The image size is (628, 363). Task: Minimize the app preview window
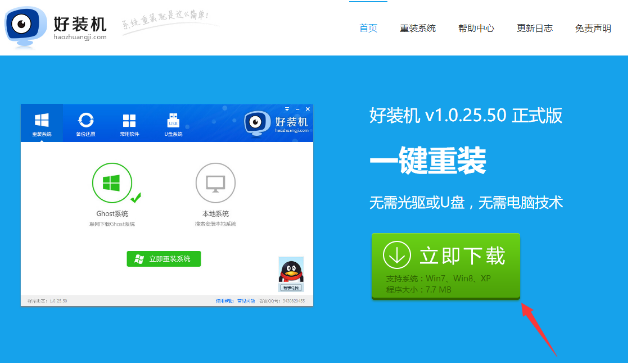297,109
